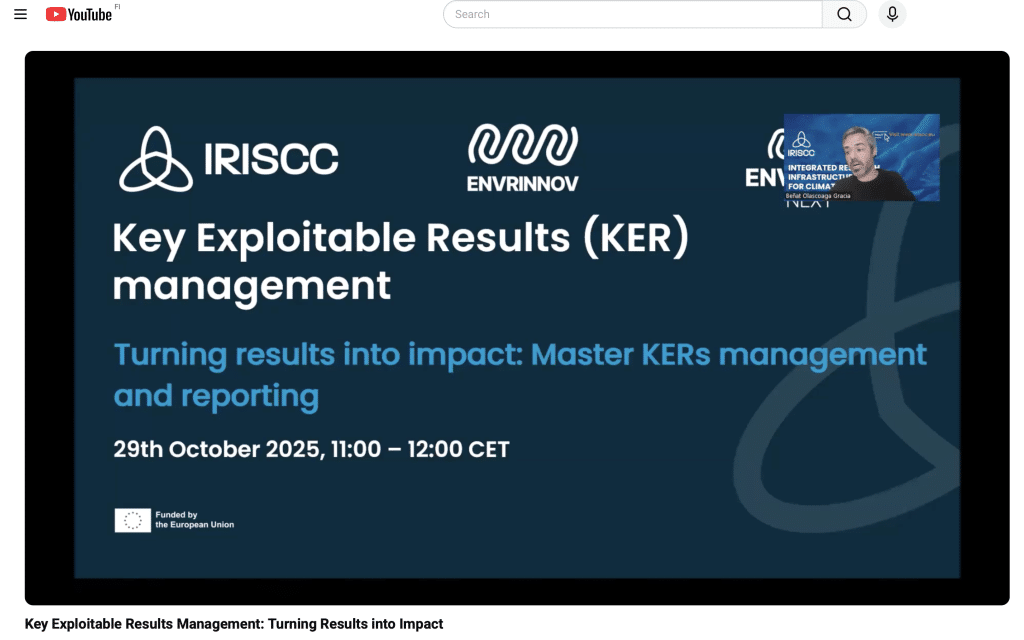
Task: Click the blue 'Turning results into impact' subtitle
Action: (520, 355)
